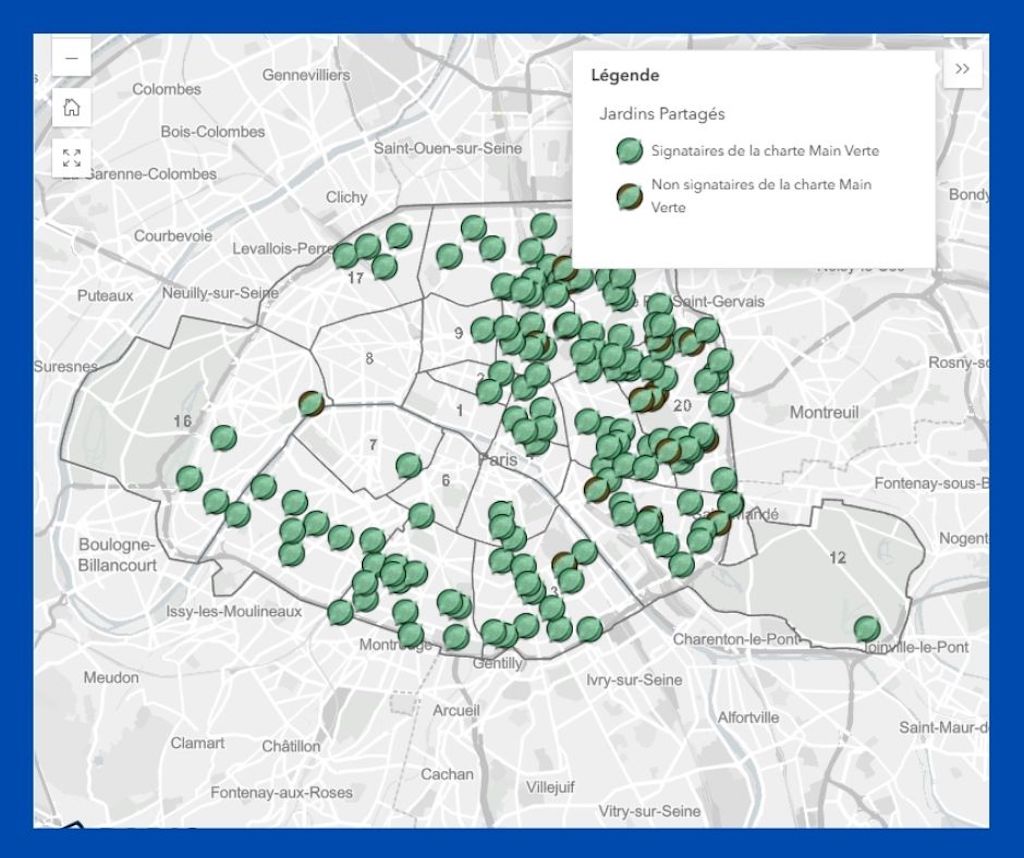Click the brown marker west of arrondissement 8
1024x858 pixels.
[311, 403]
